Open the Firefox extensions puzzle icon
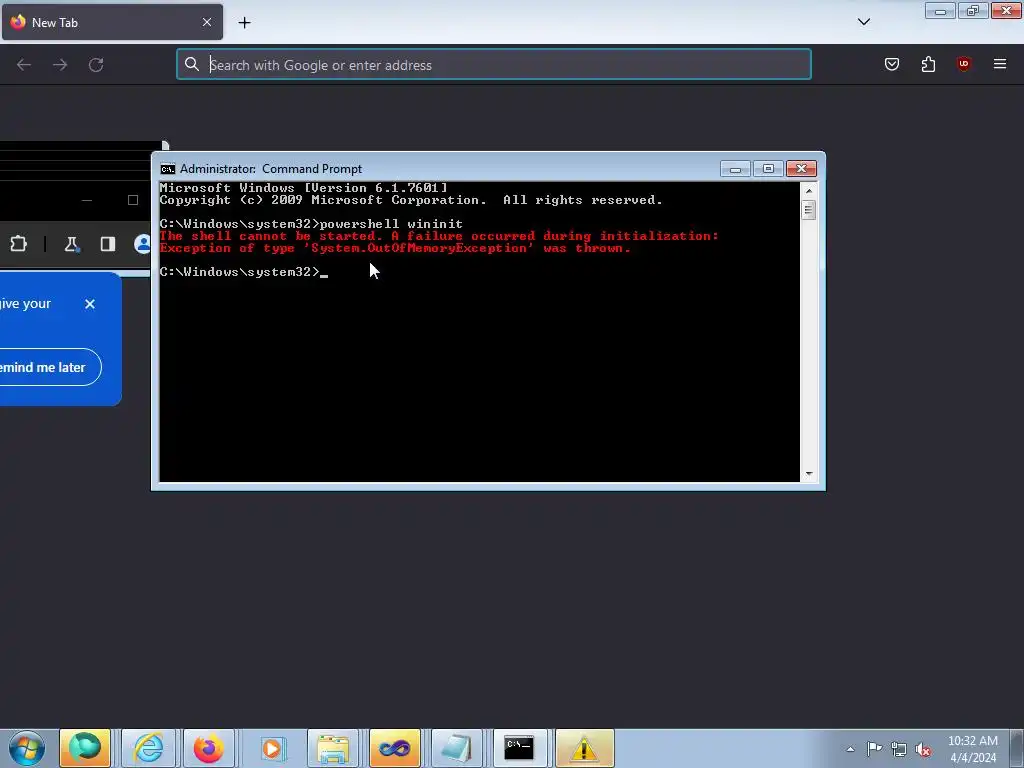 (x=928, y=64)
